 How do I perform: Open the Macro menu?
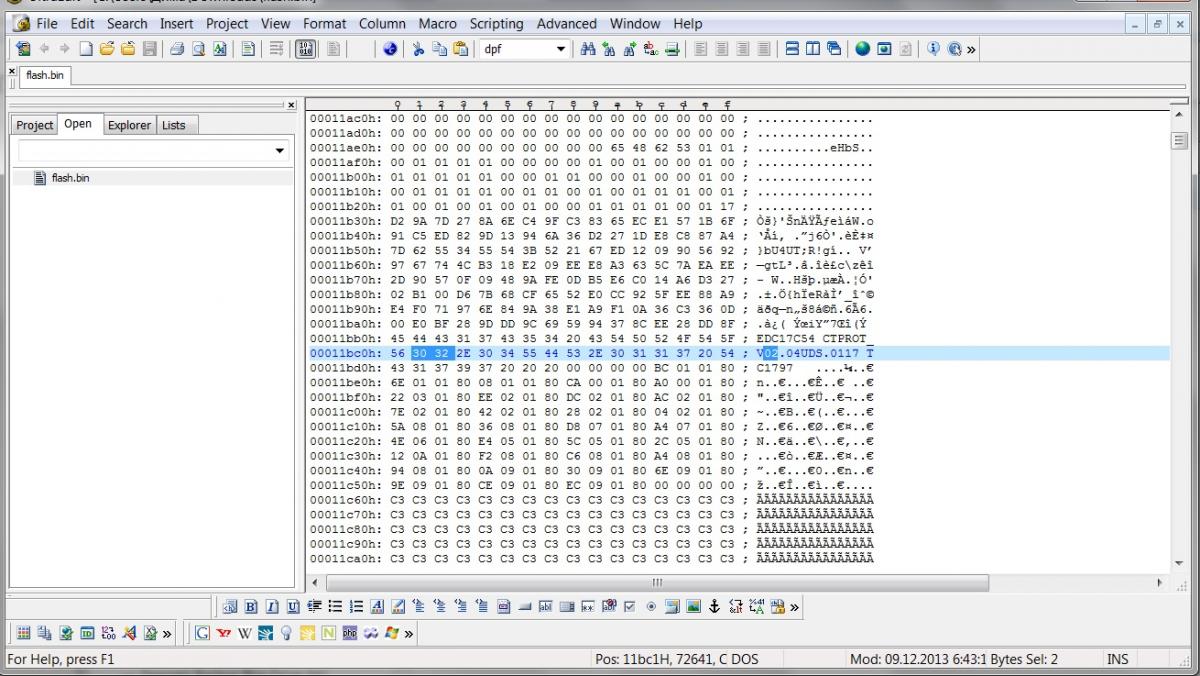tap(437, 23)
